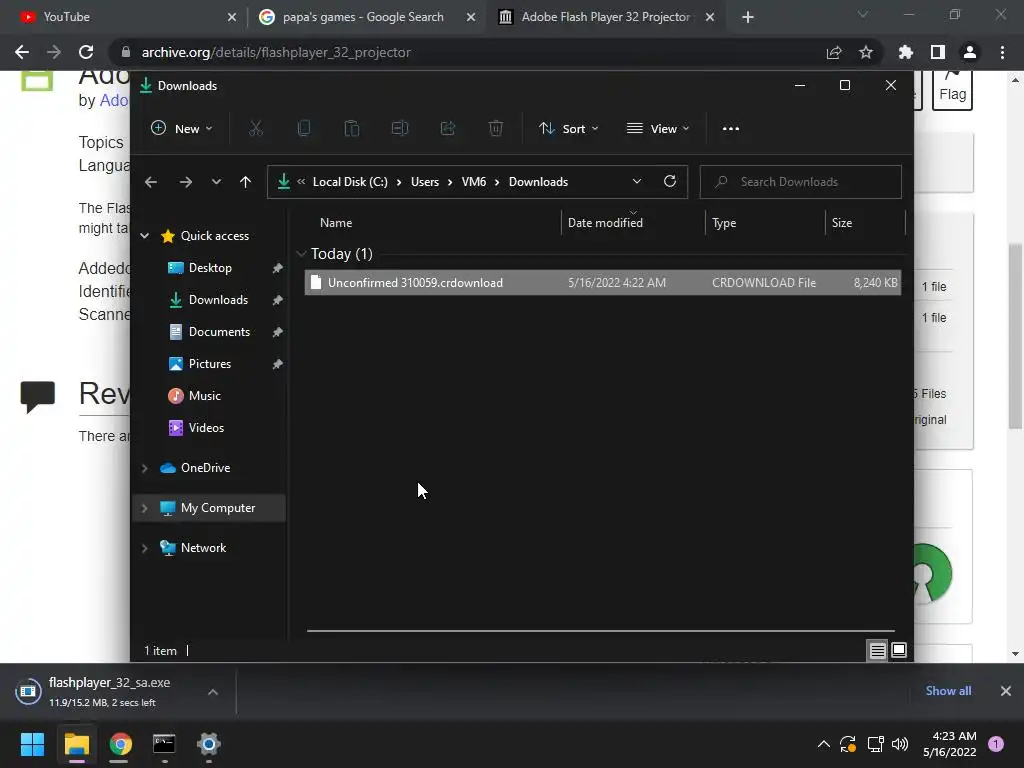
Task: Click the Users breadcrumb in path
Action: pos(425,182)
